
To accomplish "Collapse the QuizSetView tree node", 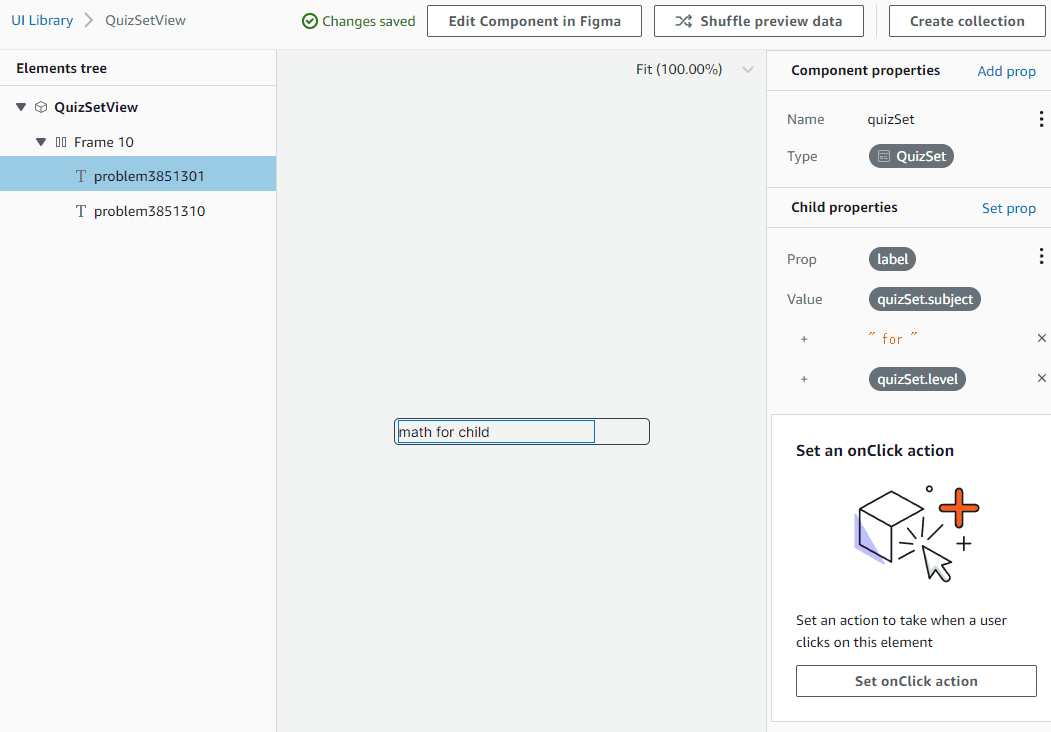I will [x=21, y=107].
